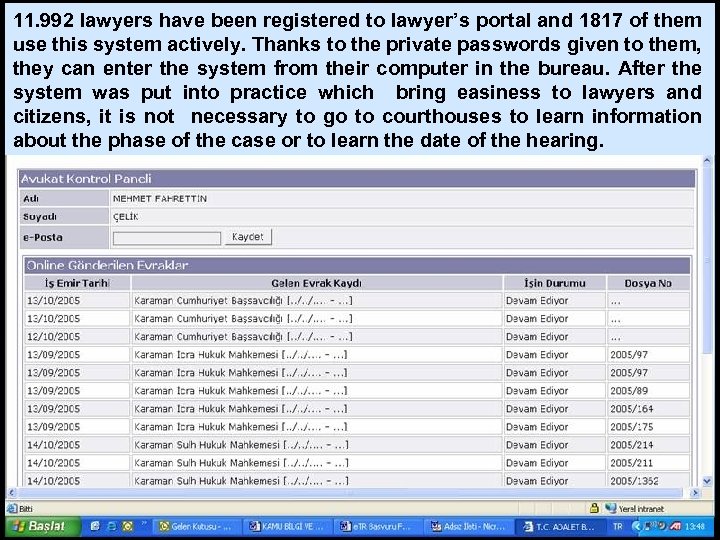The width and height of the screenshot is (720, 540).
Task: Click the Kaydet button
Action: click(248, 237)
